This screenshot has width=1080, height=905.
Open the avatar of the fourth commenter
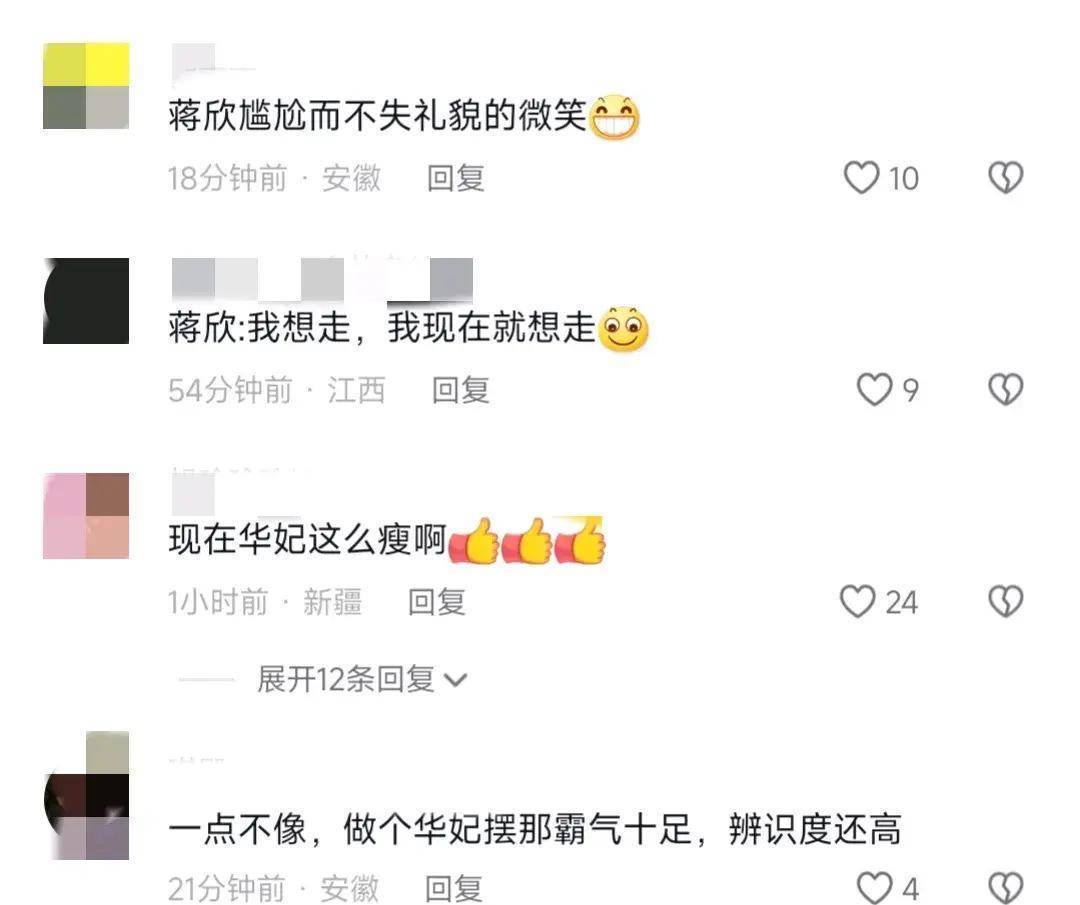coord(86,795)
